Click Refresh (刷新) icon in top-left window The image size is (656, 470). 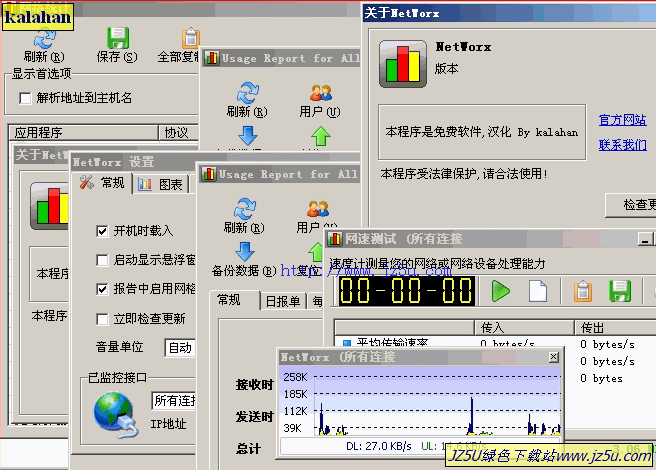[x=44, y=39]
